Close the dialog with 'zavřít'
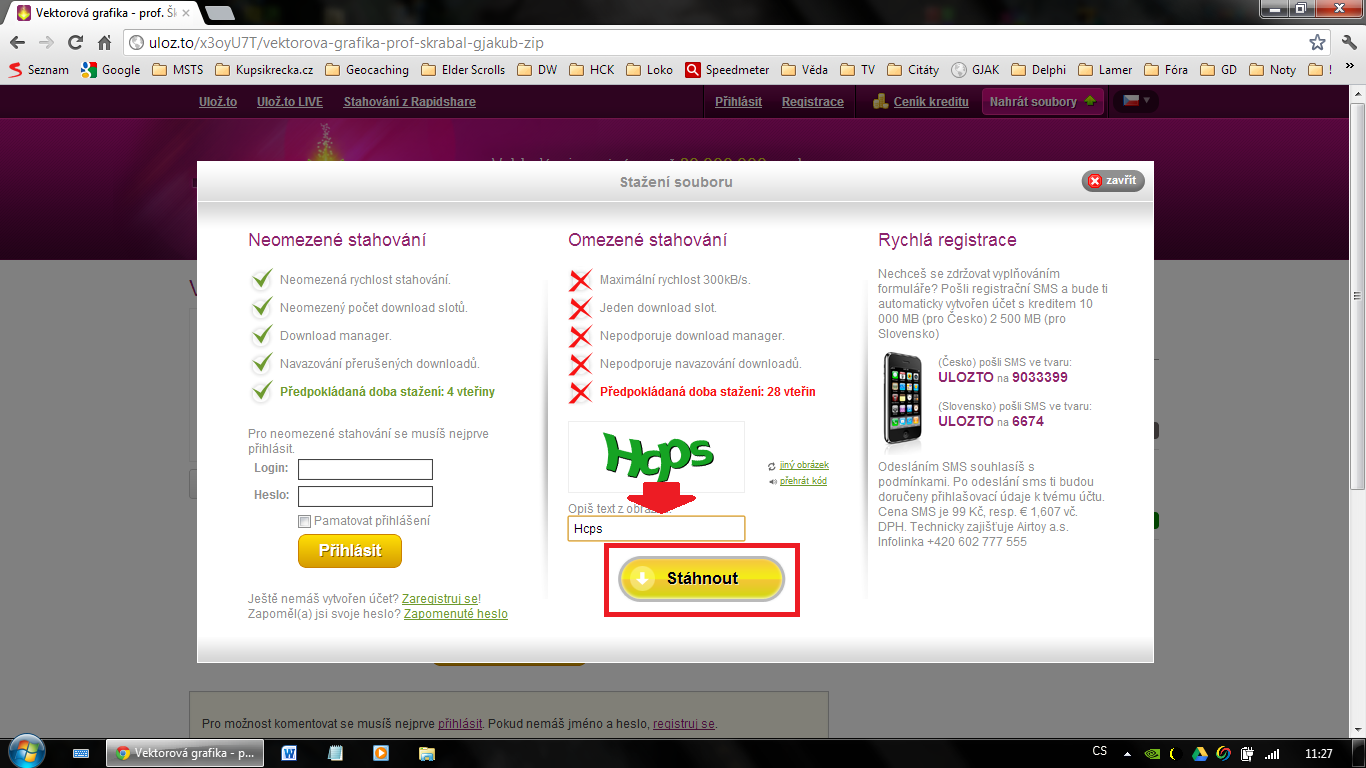Image resolution: width=1366 pixels, height=768 pixels. (x=1112, y=181)
